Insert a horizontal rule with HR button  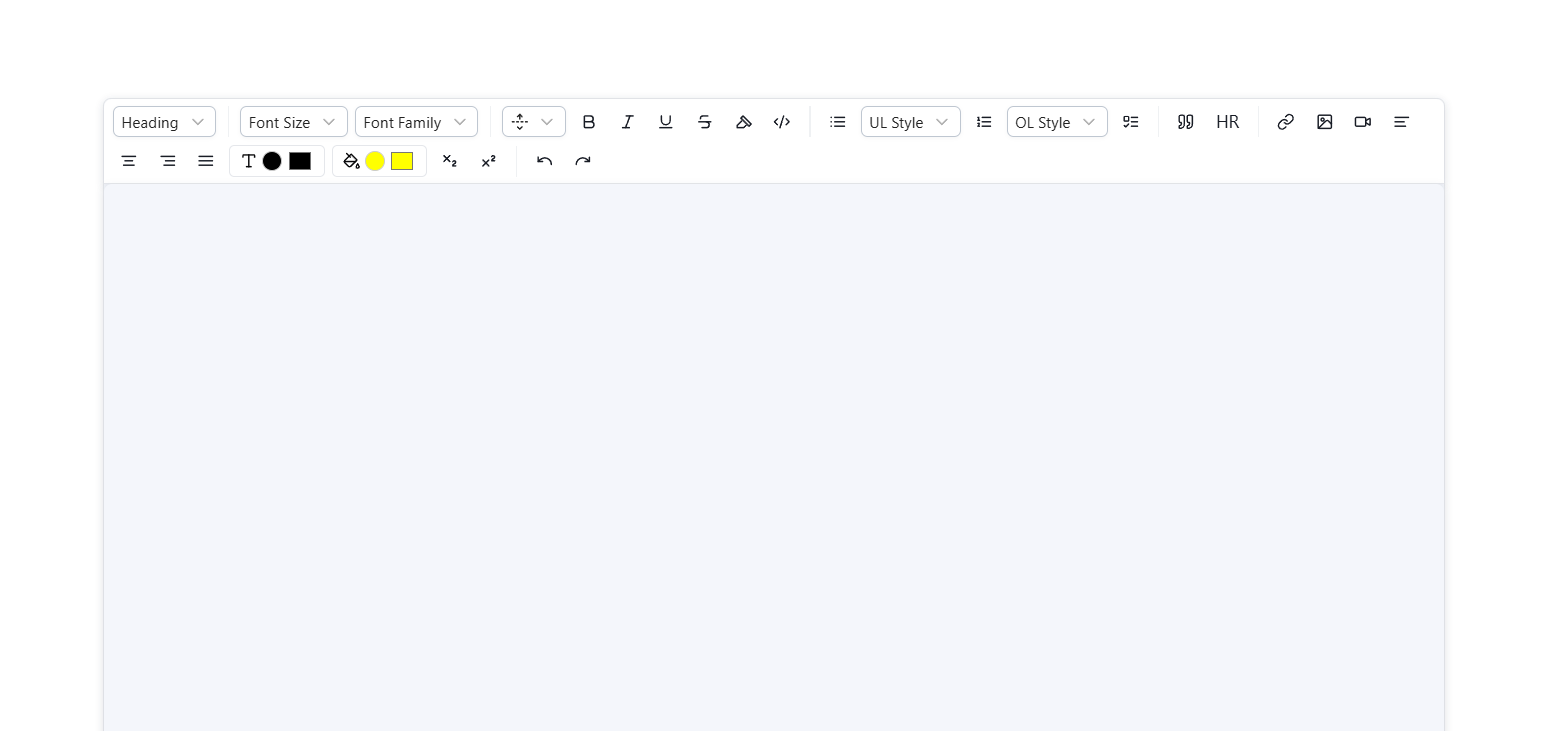(1227, 121)
